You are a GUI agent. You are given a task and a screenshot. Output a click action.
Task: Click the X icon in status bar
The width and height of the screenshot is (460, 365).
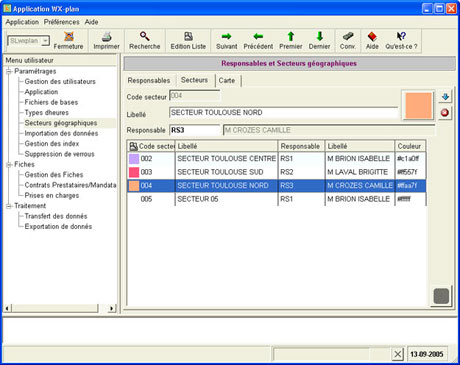click(x=397, y=354)
